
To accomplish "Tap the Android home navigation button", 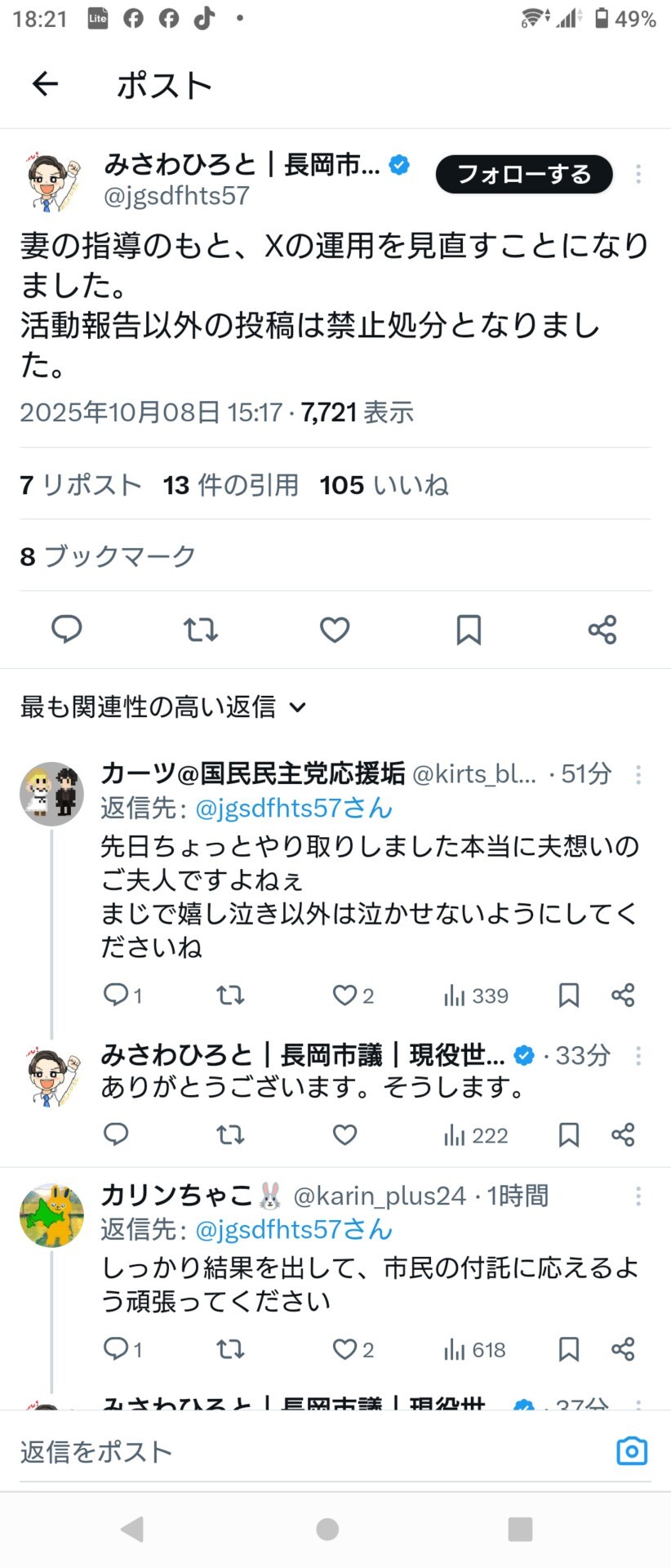I will pos(327,1529).
